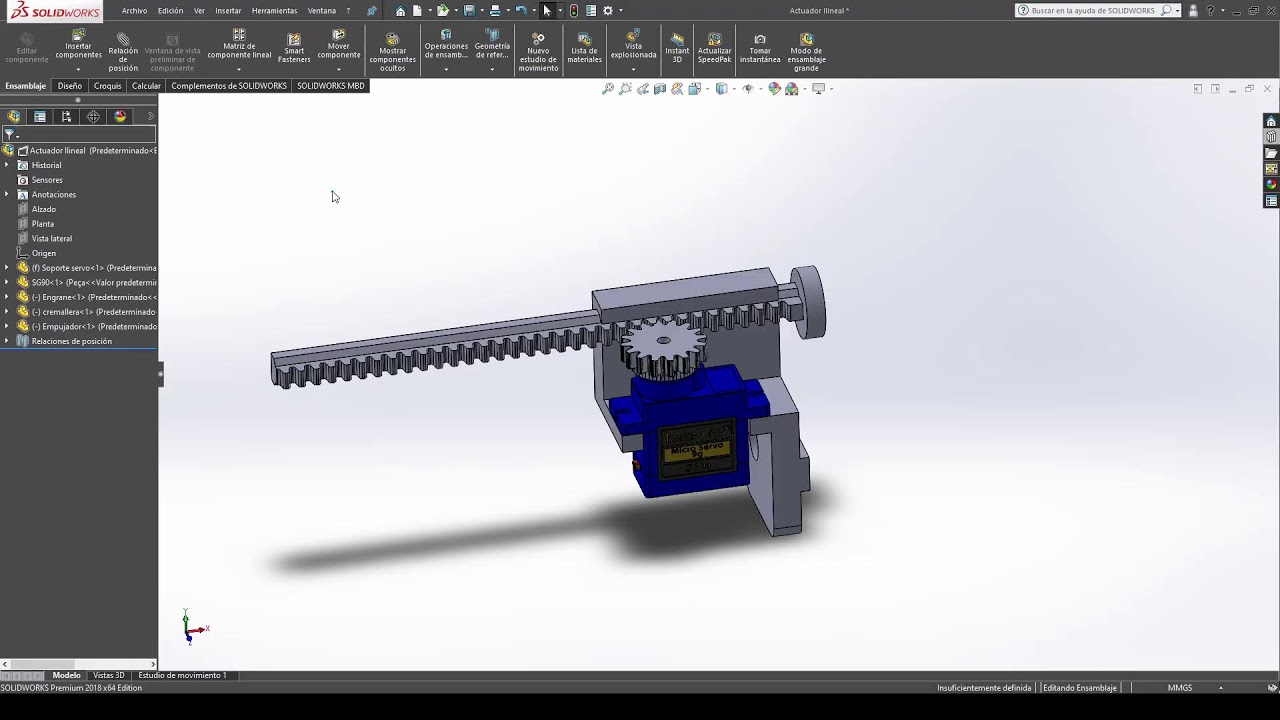Open the MMGS units status button

(1180, 688)
